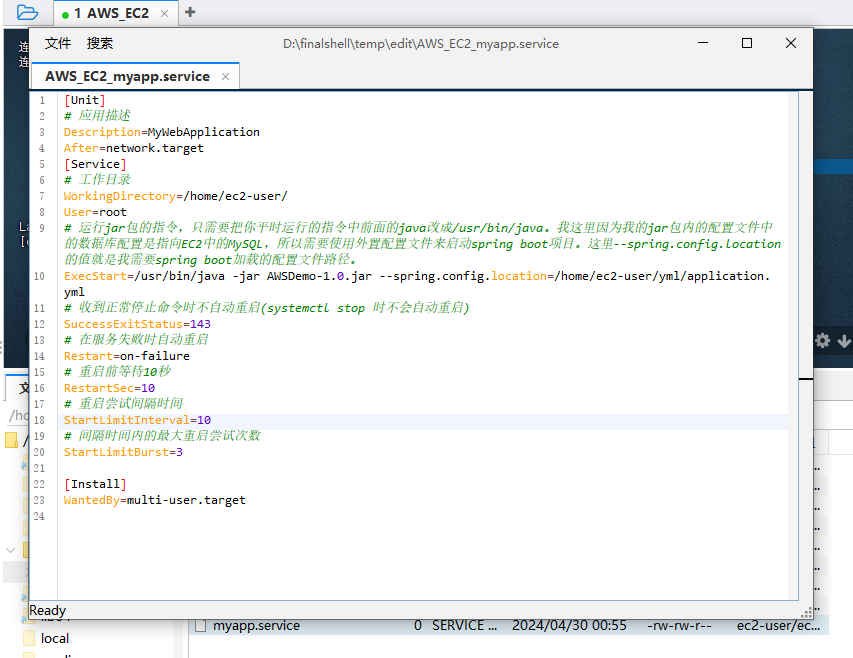This screenshot has height=658, width=853.
Task: Click the file date 2024/04/30 00:55
Action: pos(569,625)
